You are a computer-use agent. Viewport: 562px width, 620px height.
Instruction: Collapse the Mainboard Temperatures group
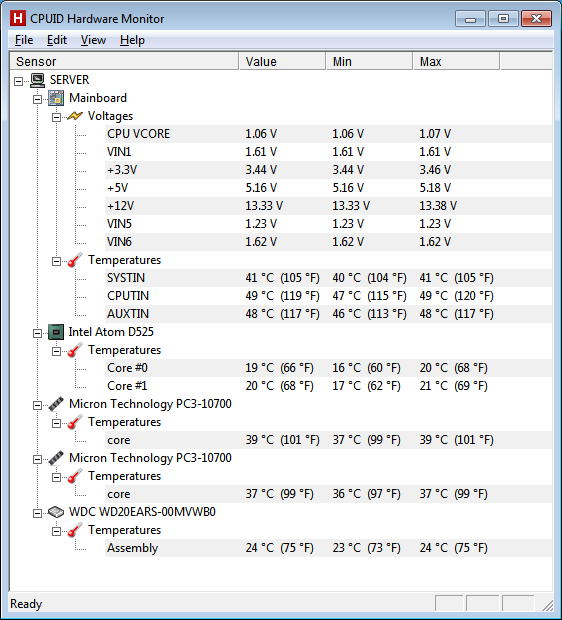coord(56,261)
